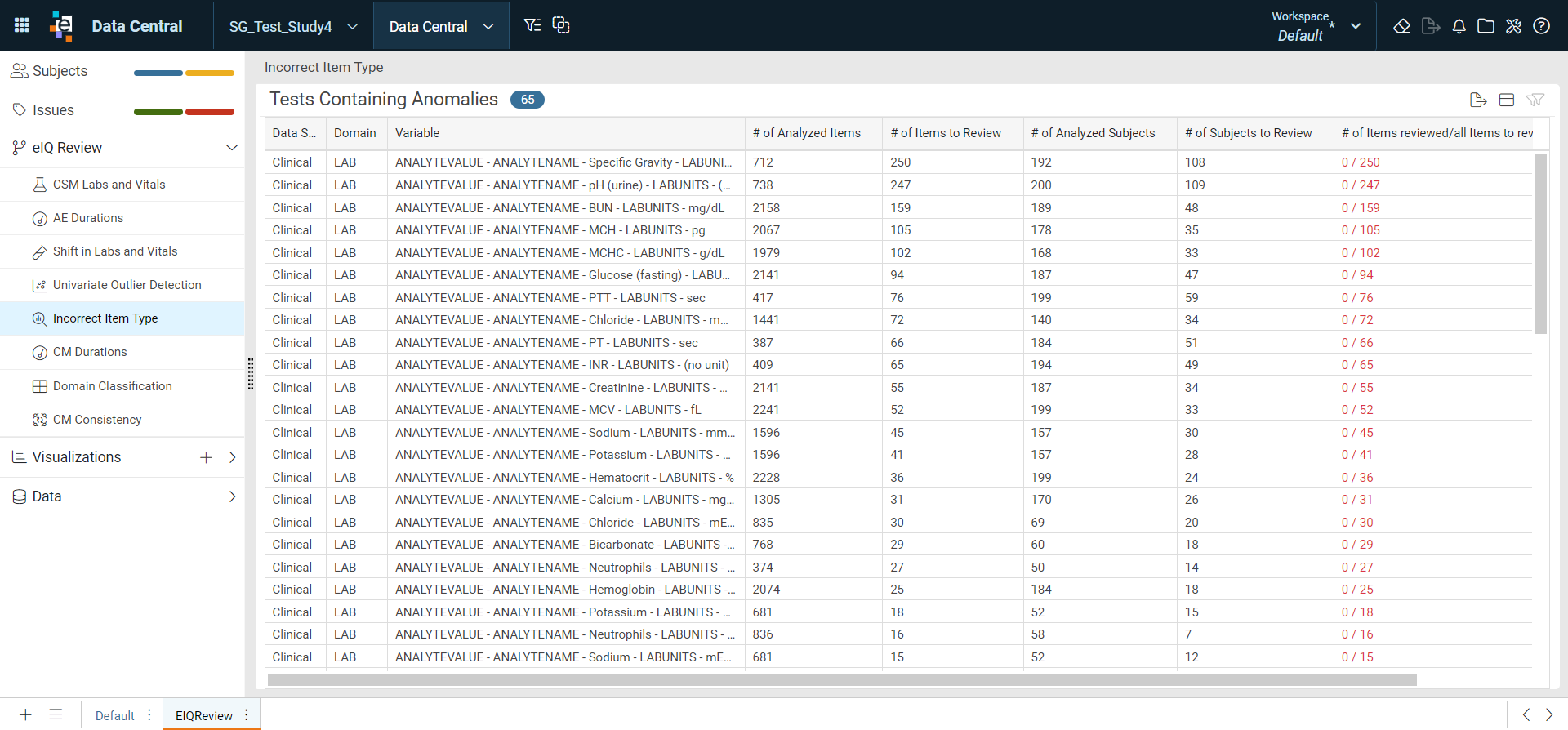Open SG_Test_Study4 study dropdown
This screenshot has height=730, width=1568.
293,26
